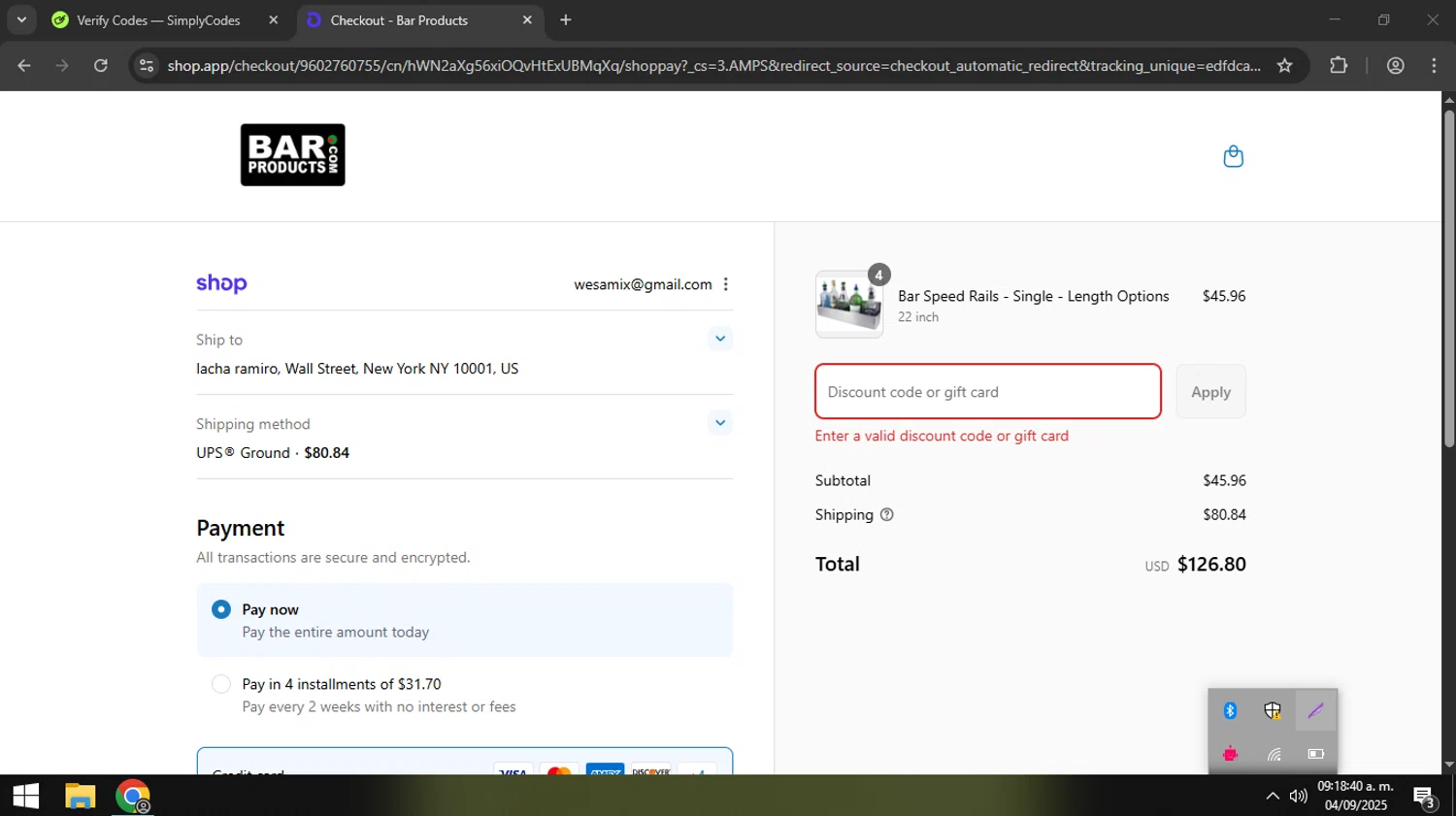Click the Shop Pay logo
Screen dimensions: 1456x816
pos(221,283)
